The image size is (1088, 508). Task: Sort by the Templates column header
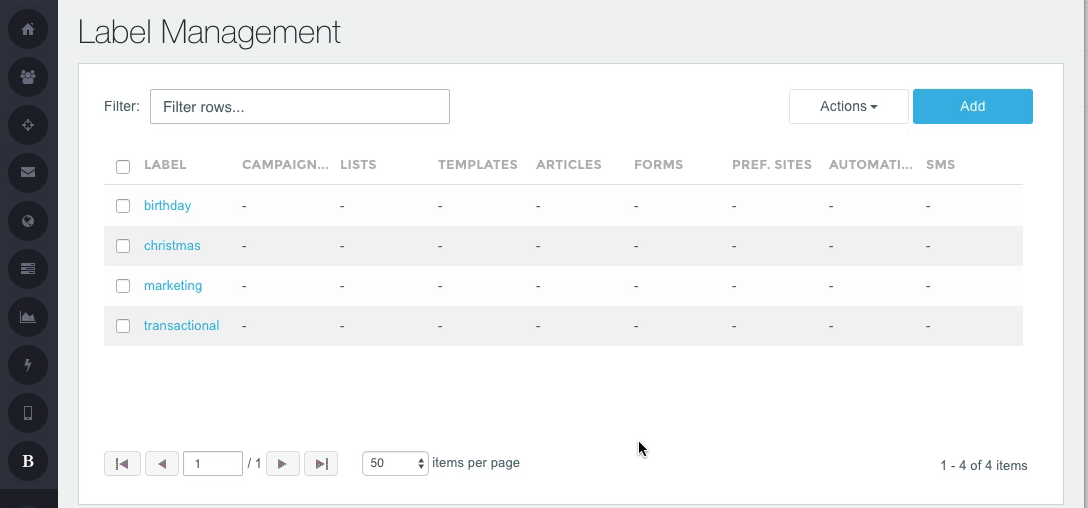(x=477, y=165)
